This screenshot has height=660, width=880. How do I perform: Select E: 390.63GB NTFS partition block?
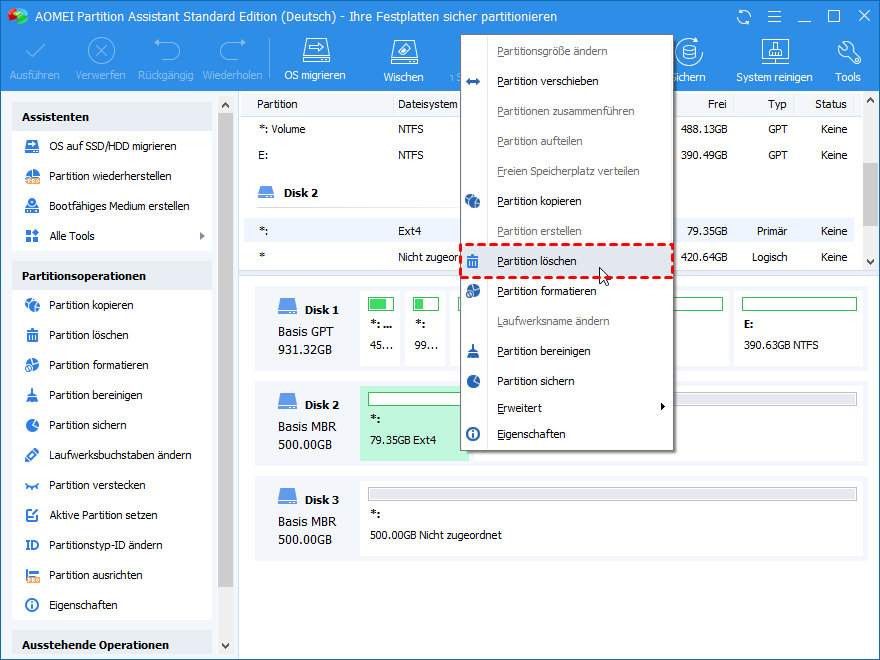[798, 328]
